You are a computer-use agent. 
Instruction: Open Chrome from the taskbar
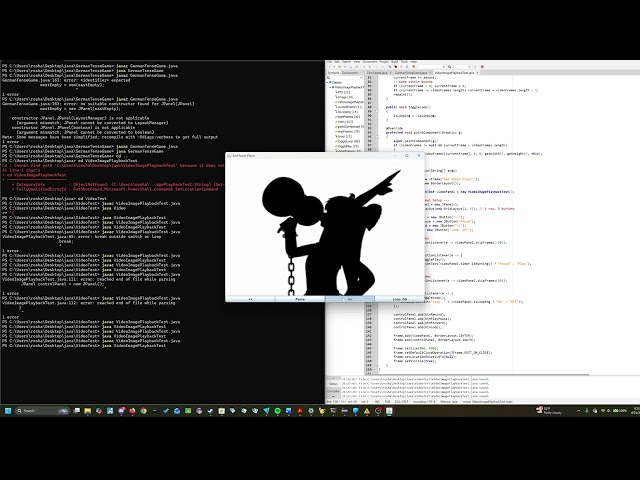click(143, 411)
